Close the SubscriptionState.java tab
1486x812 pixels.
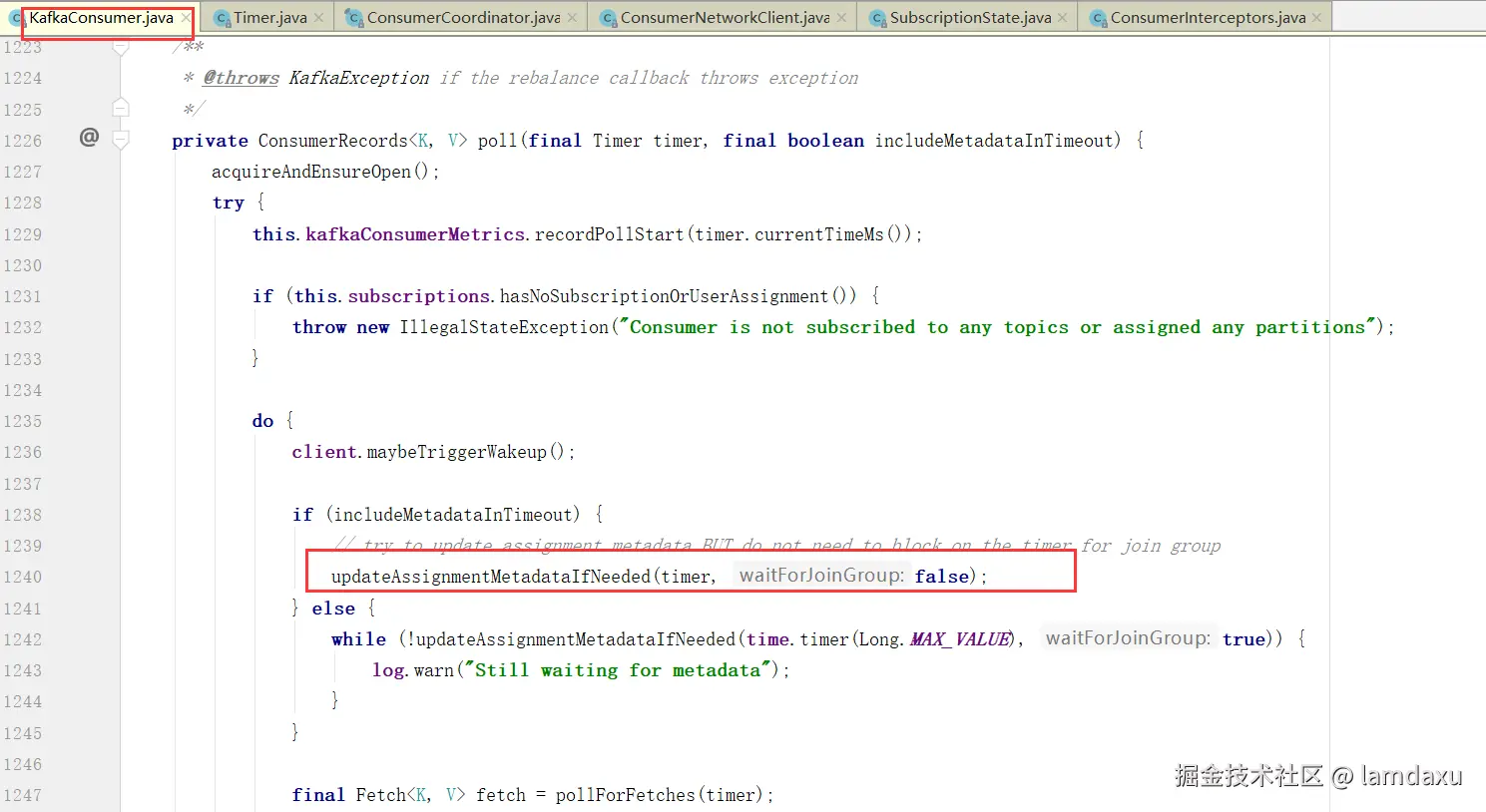click(1062, 18)
